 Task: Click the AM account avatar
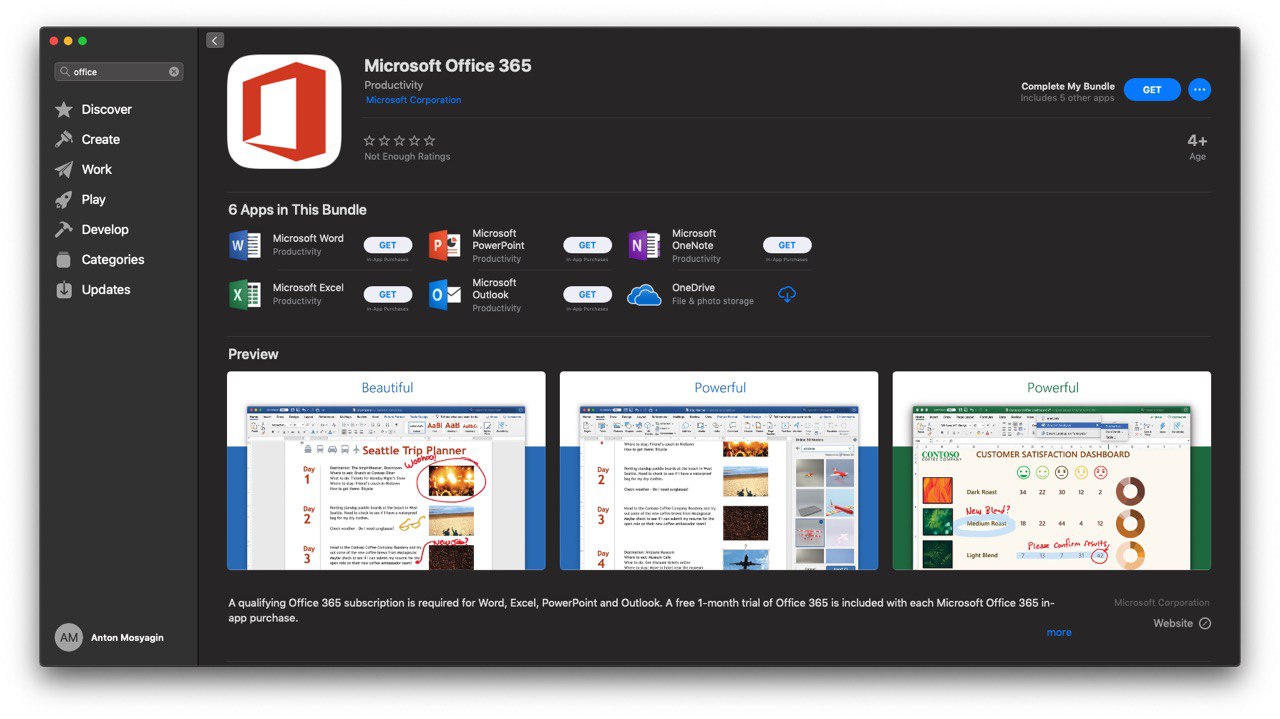[x=69, y=637]
